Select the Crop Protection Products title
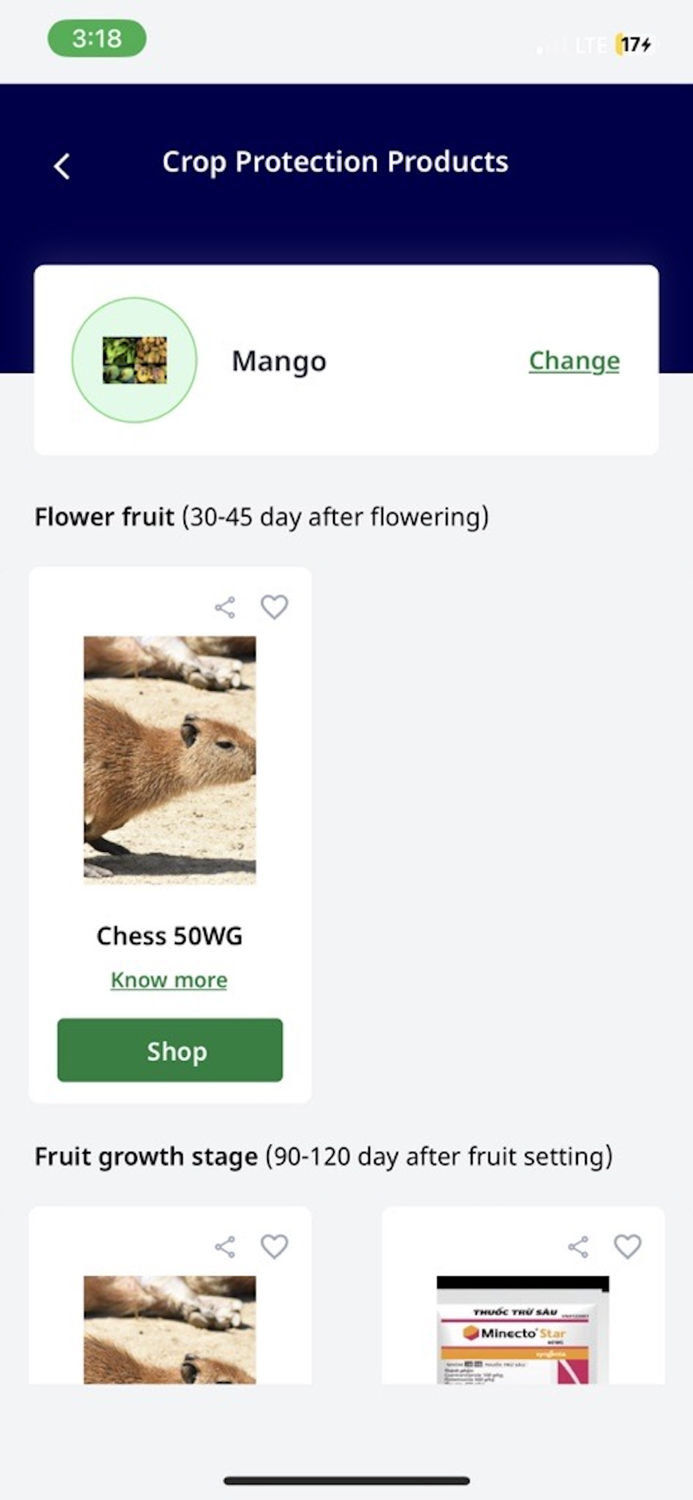693x1500 pixels. (x=335, y=161)
